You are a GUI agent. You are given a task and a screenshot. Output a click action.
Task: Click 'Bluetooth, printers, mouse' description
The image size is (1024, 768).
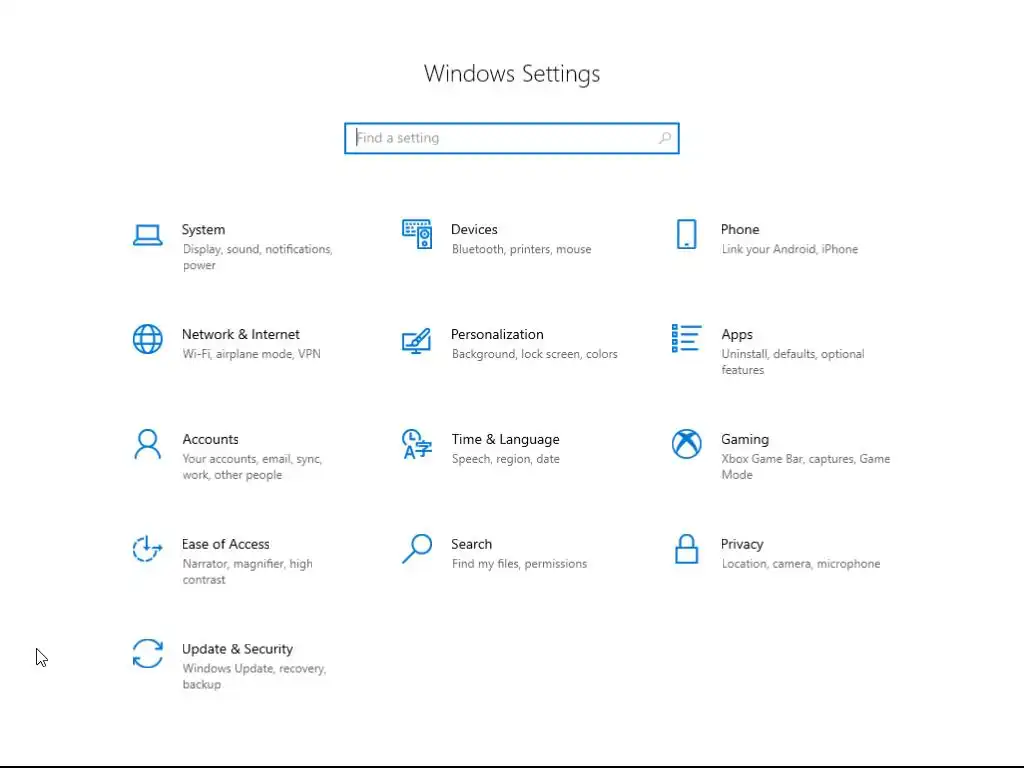pyautogui.click(x=521, y=249)
